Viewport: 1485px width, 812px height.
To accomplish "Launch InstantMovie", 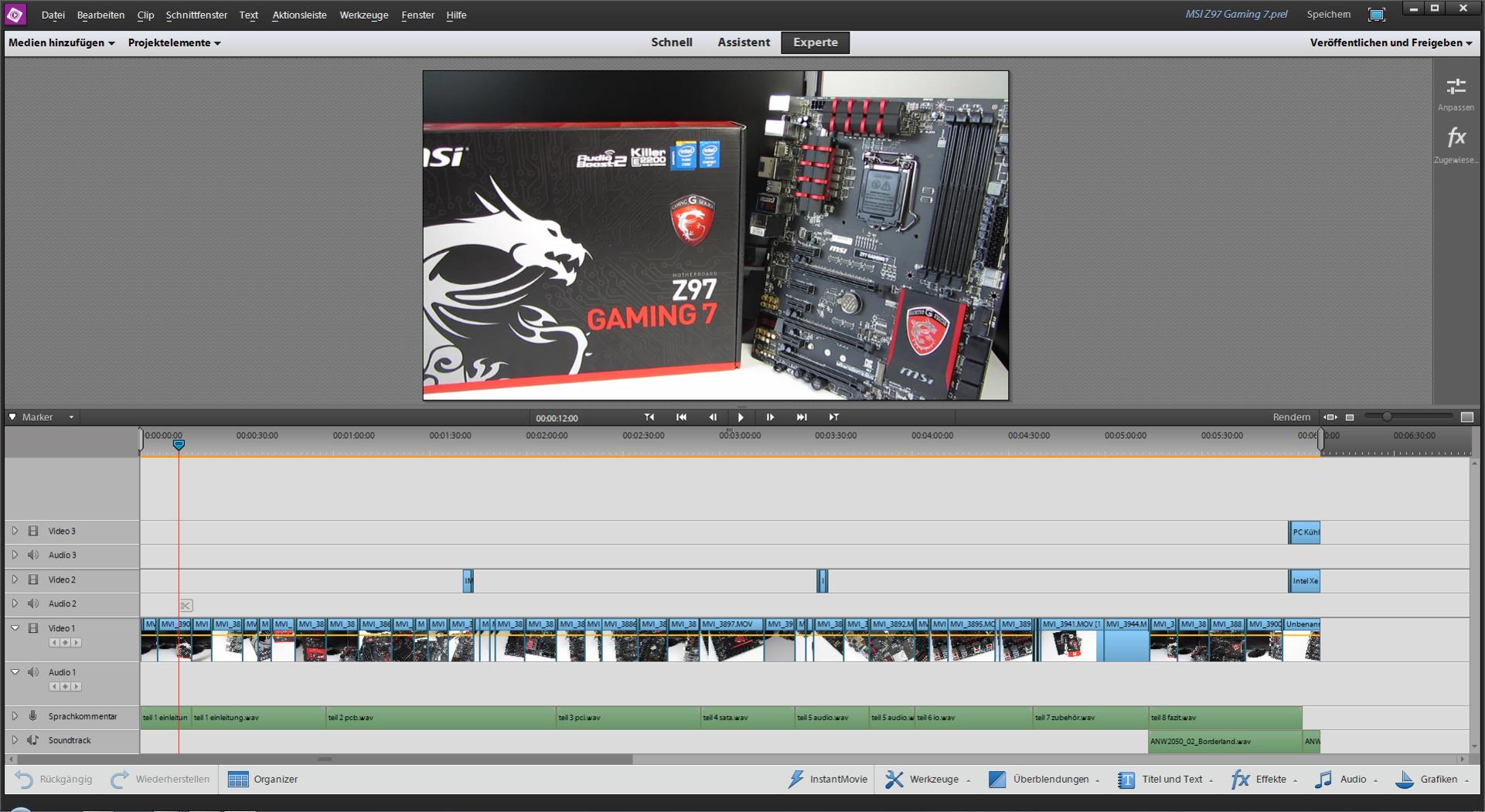I will (x=827, y=780).
